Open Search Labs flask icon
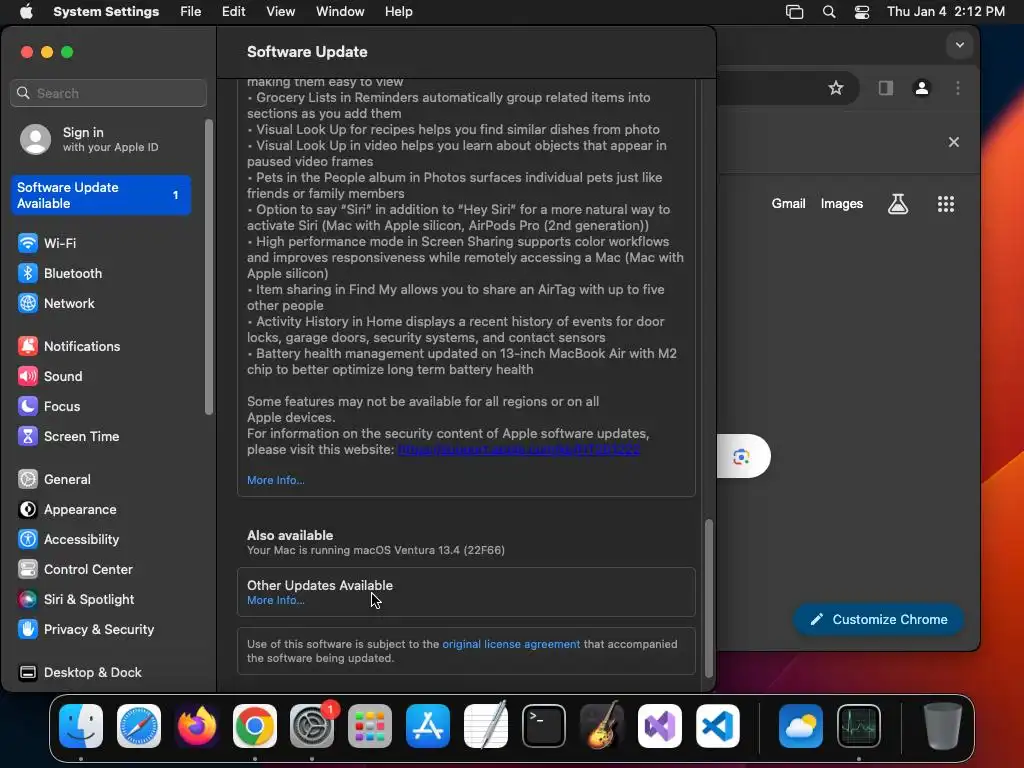 [898, 204]
